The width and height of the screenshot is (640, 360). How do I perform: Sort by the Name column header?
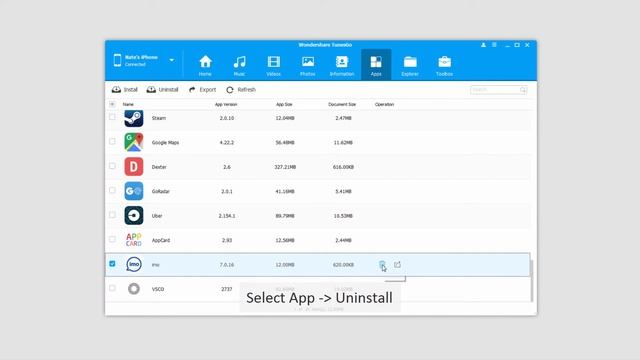click(x=128, y=104)
